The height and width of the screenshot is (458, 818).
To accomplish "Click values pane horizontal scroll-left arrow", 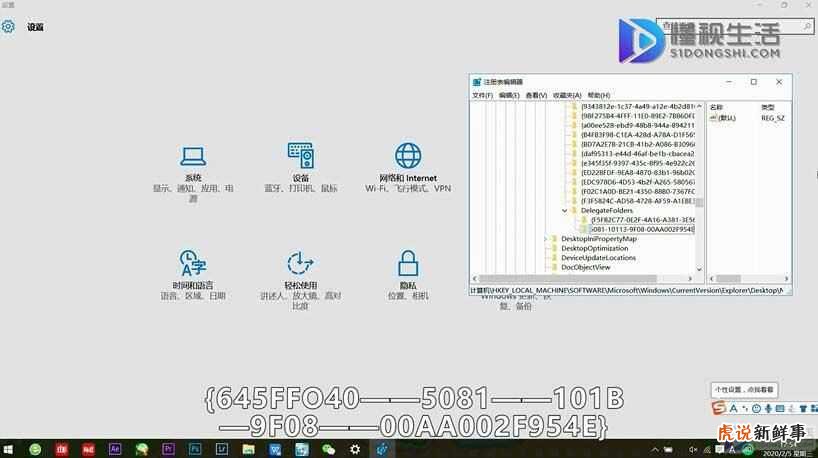I will coord(712,279).
